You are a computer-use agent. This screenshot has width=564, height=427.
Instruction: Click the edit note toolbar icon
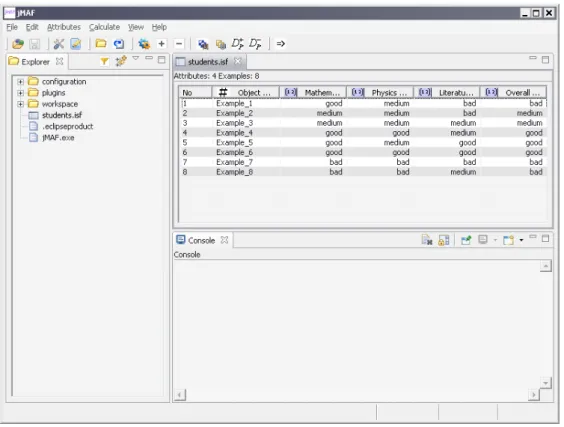[x=76, y=44]
